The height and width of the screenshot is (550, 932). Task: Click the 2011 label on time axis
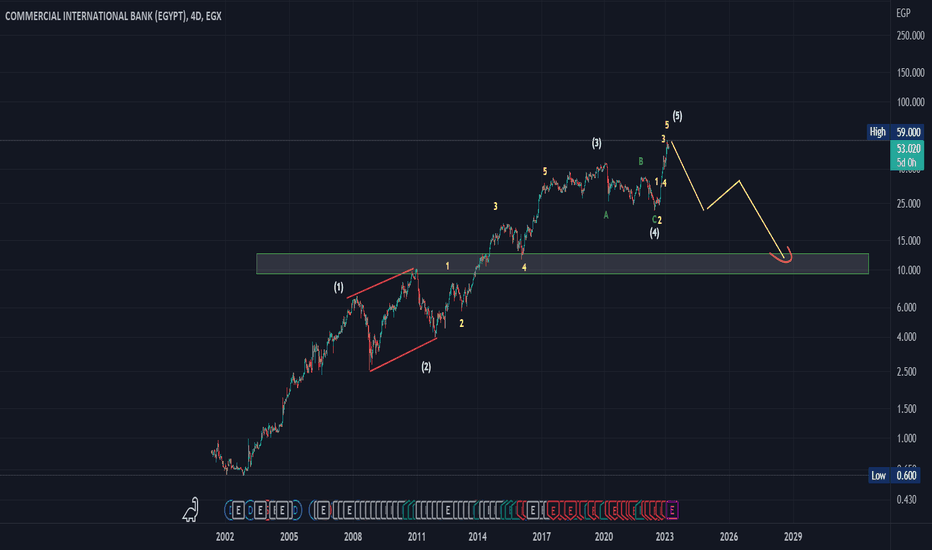(417, 537)
